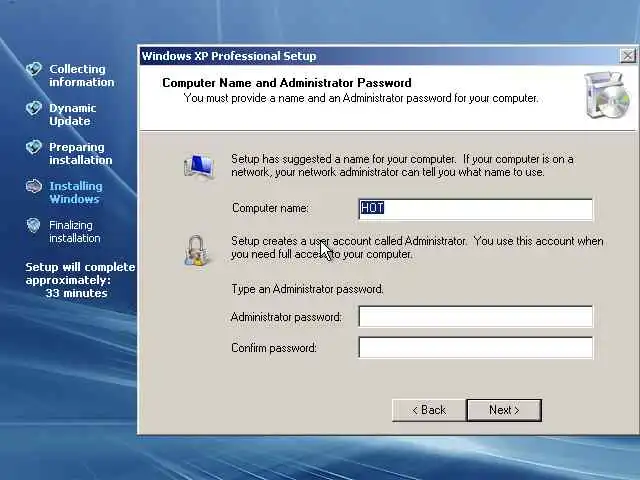Click the "Collecting information" step text
The image size is (640, 480).
(82, 76)
